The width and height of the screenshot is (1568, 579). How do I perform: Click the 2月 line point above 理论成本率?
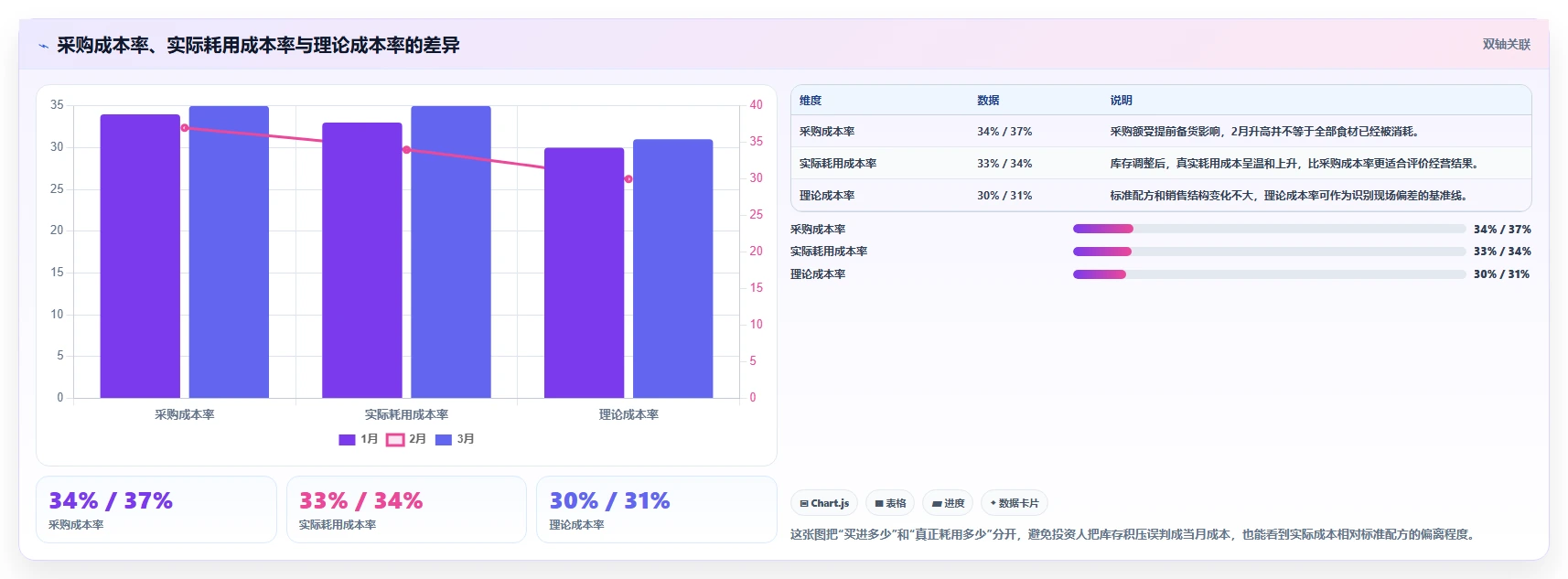coord(628,179)
